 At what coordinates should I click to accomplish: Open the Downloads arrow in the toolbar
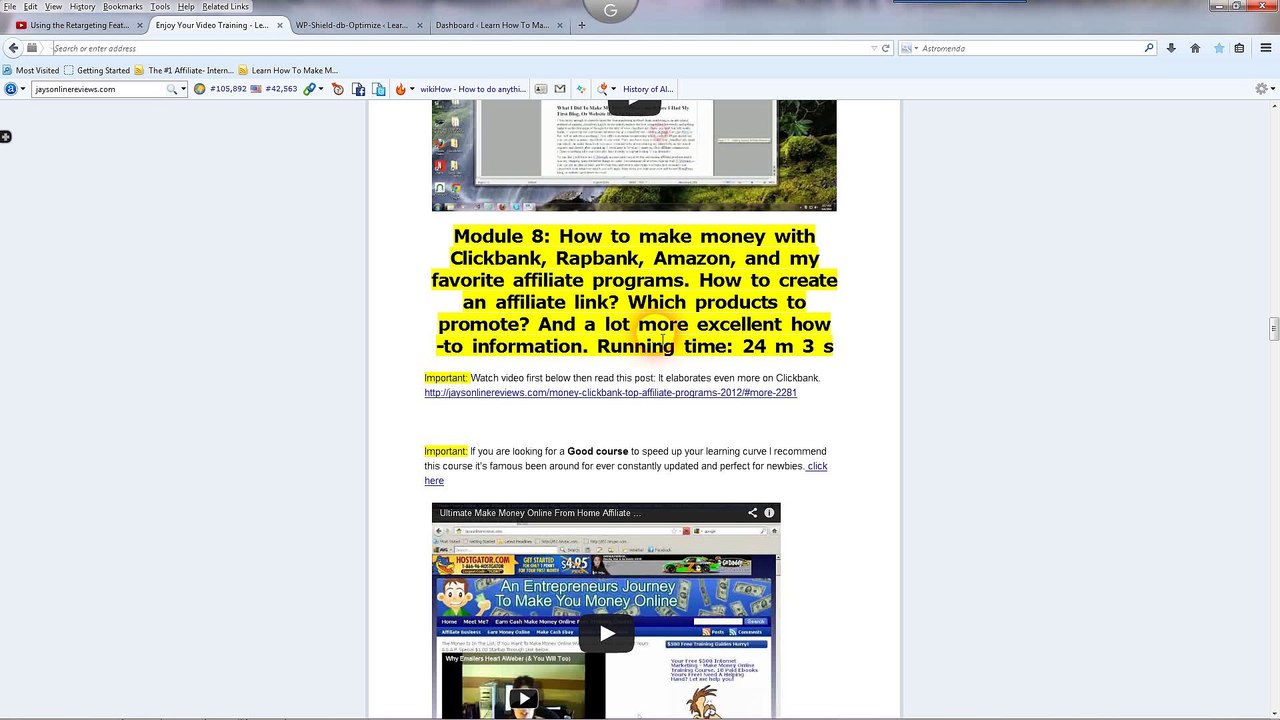pyautogui.click(x=1171, y=48)
